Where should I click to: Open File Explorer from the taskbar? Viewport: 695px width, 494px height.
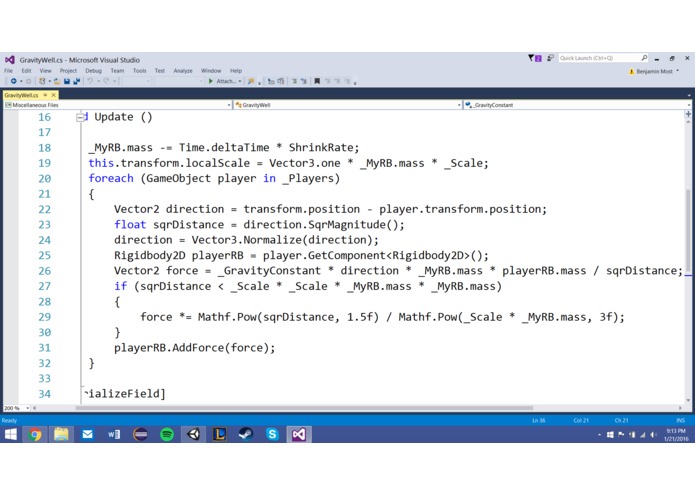tap(61, 435)
